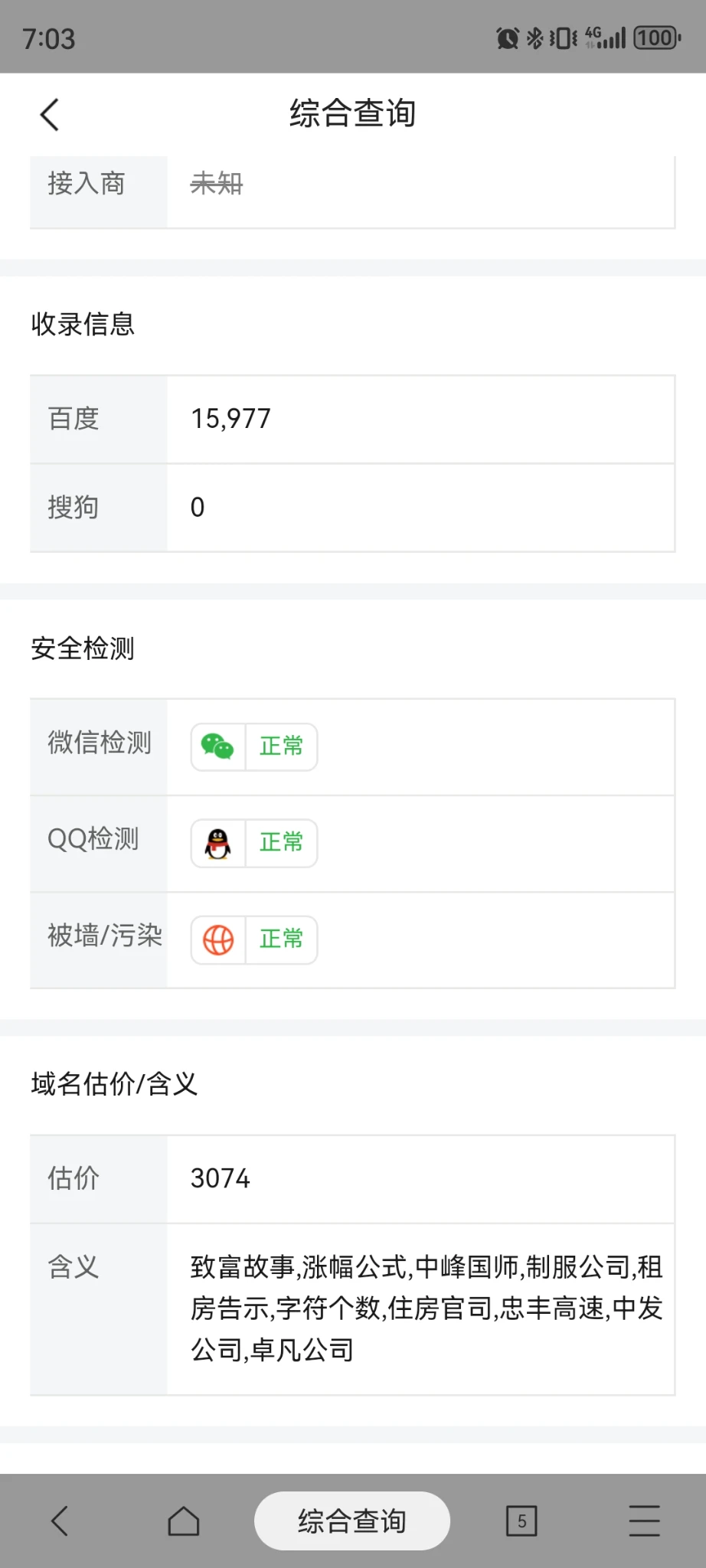
Task: Select the Baidu index value 15,977
Action: click(x=230, y=419)
